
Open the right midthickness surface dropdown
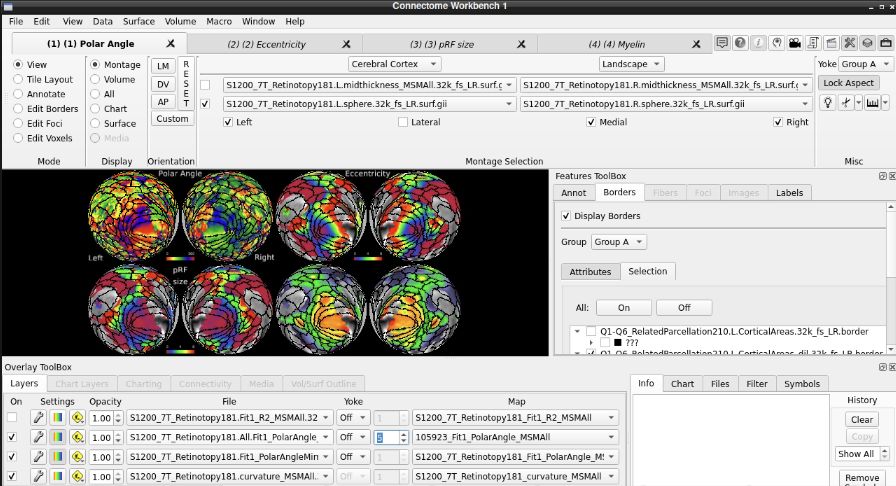[x=666, y=85]
